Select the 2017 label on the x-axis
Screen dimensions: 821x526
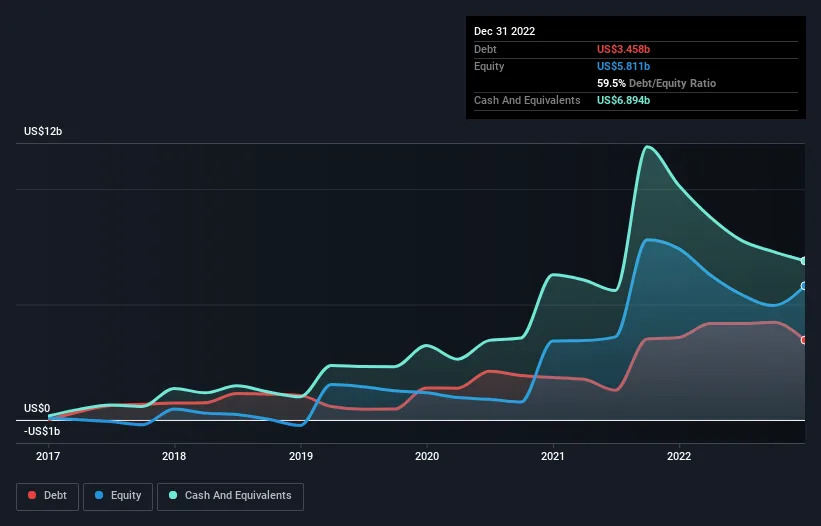[48, 456]
